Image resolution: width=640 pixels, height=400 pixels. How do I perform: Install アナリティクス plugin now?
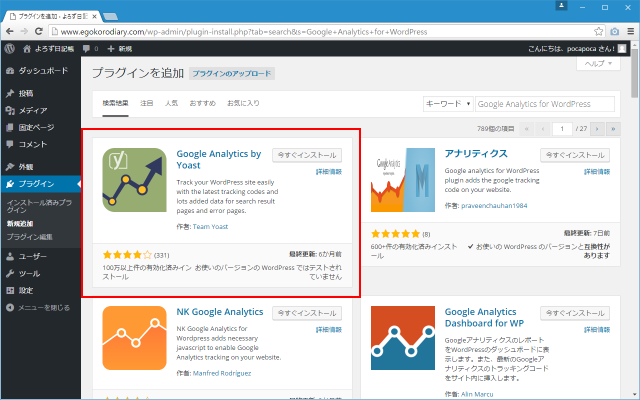(575, 155)
